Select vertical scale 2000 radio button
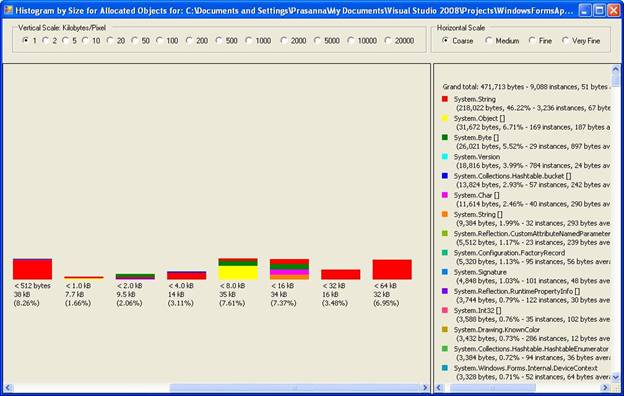Viewport: 624px width, 396px height. [x=283, y=41]
